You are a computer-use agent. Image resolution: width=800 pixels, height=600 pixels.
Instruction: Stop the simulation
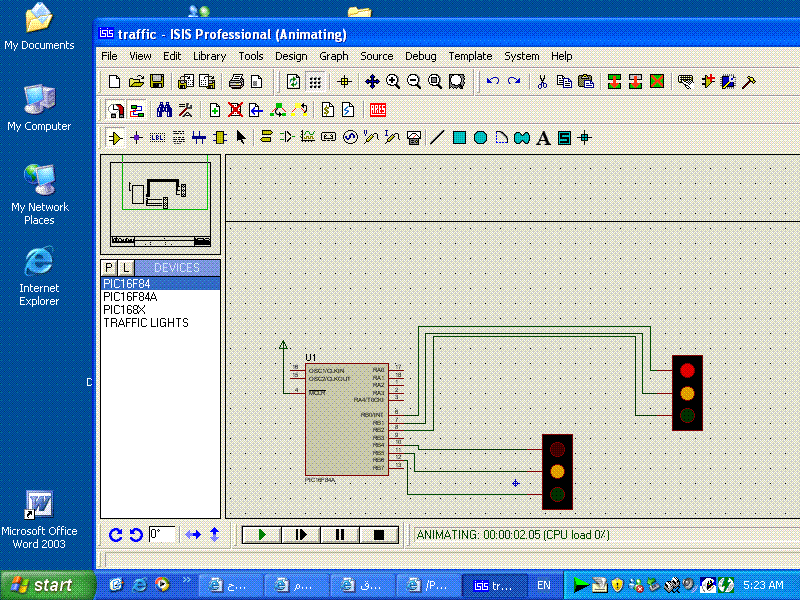tap(379, 534)
